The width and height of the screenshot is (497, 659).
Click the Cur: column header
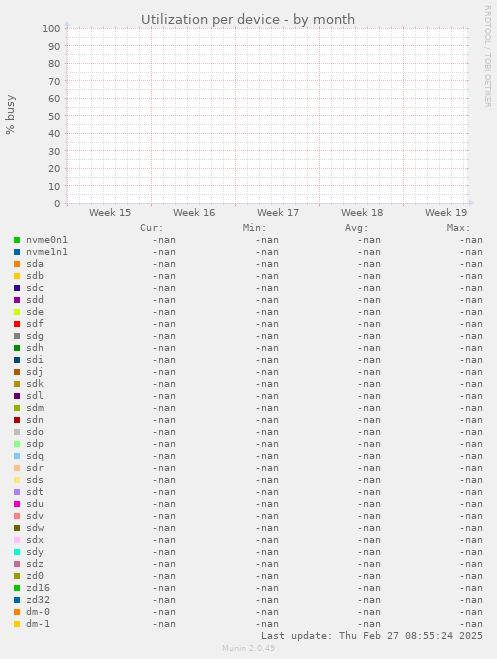[x=152, y=228]
